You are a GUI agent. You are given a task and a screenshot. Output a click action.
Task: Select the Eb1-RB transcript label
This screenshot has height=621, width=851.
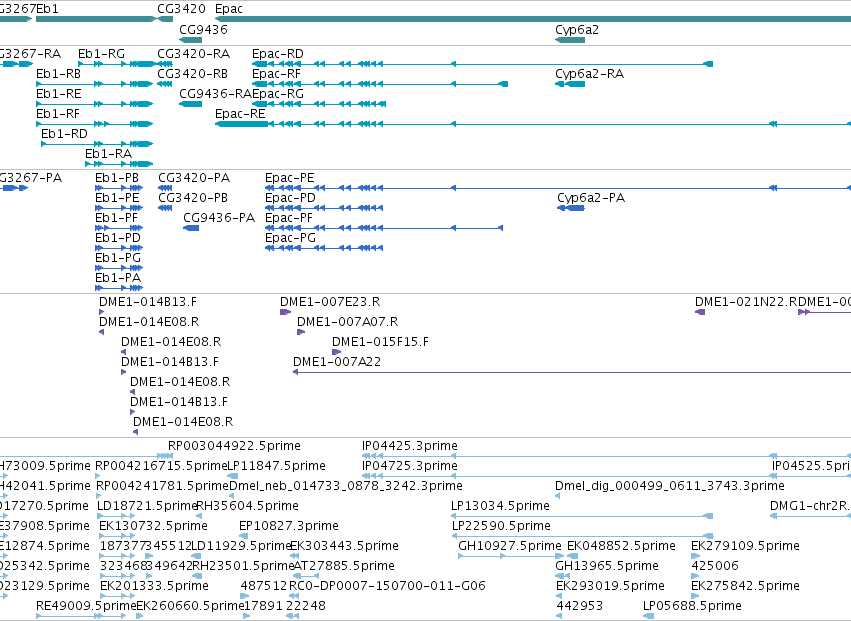pyautogui.click(x=58, y=74)
